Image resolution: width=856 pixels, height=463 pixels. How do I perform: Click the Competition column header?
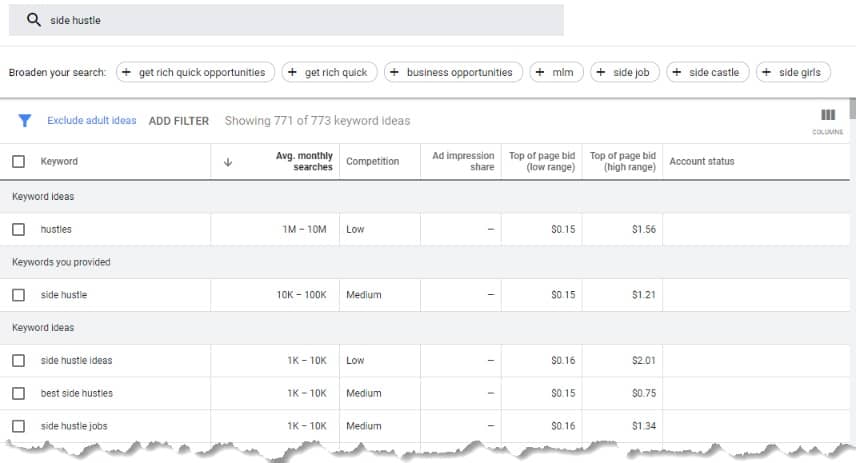coord(372,162)
